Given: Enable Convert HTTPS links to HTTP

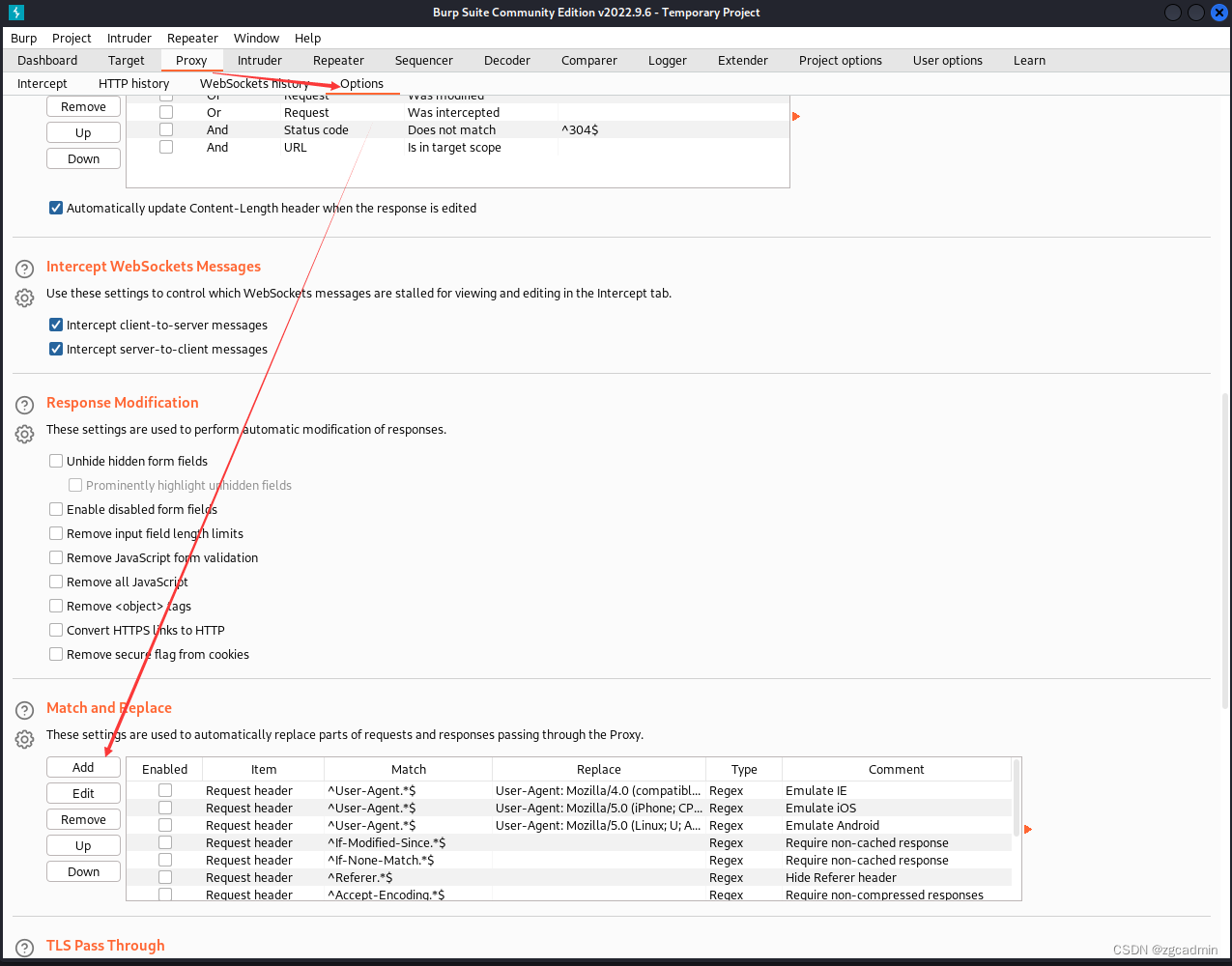Looking at the screenshot, I should coord(56,630).
